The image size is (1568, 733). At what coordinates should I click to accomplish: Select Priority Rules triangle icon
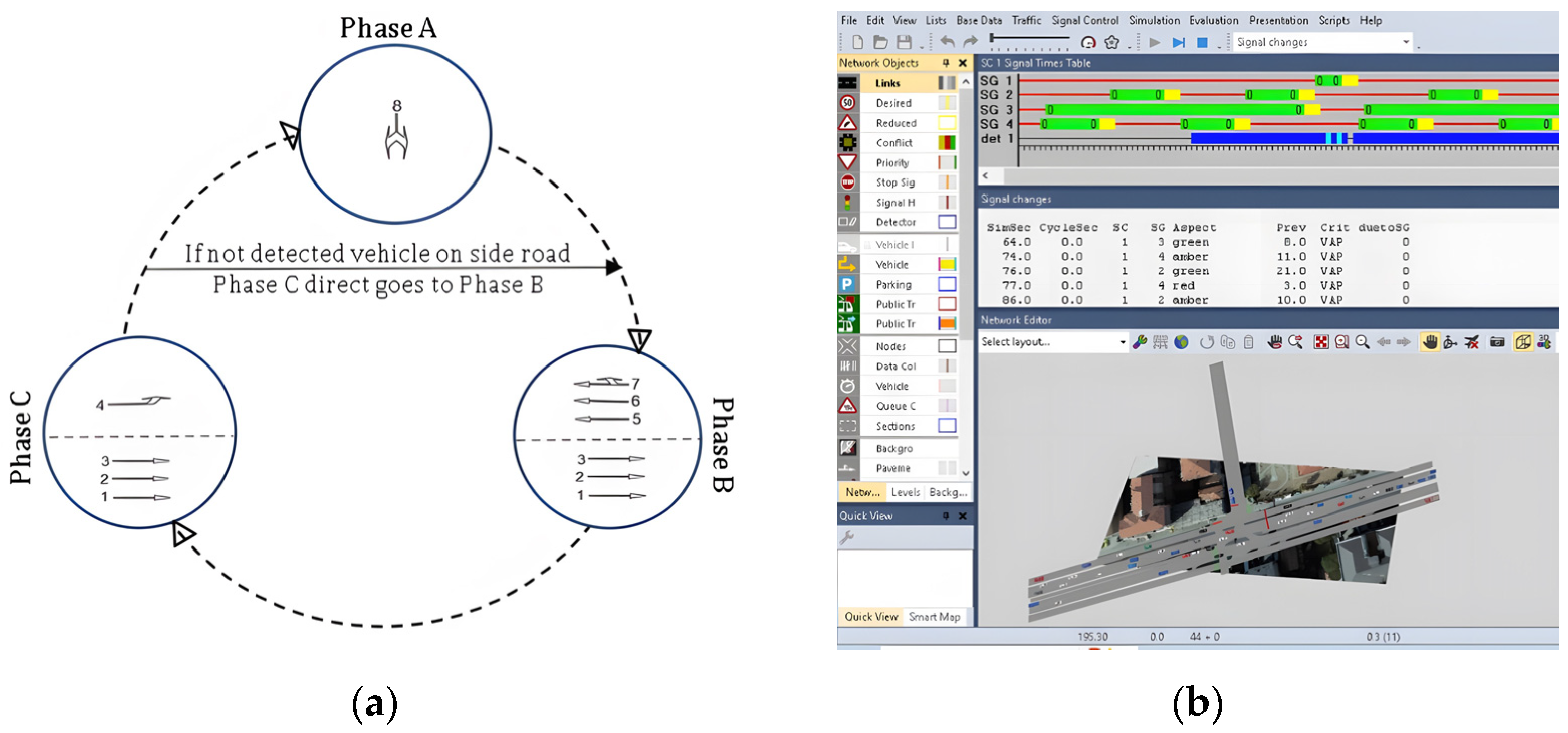[847, 162]
